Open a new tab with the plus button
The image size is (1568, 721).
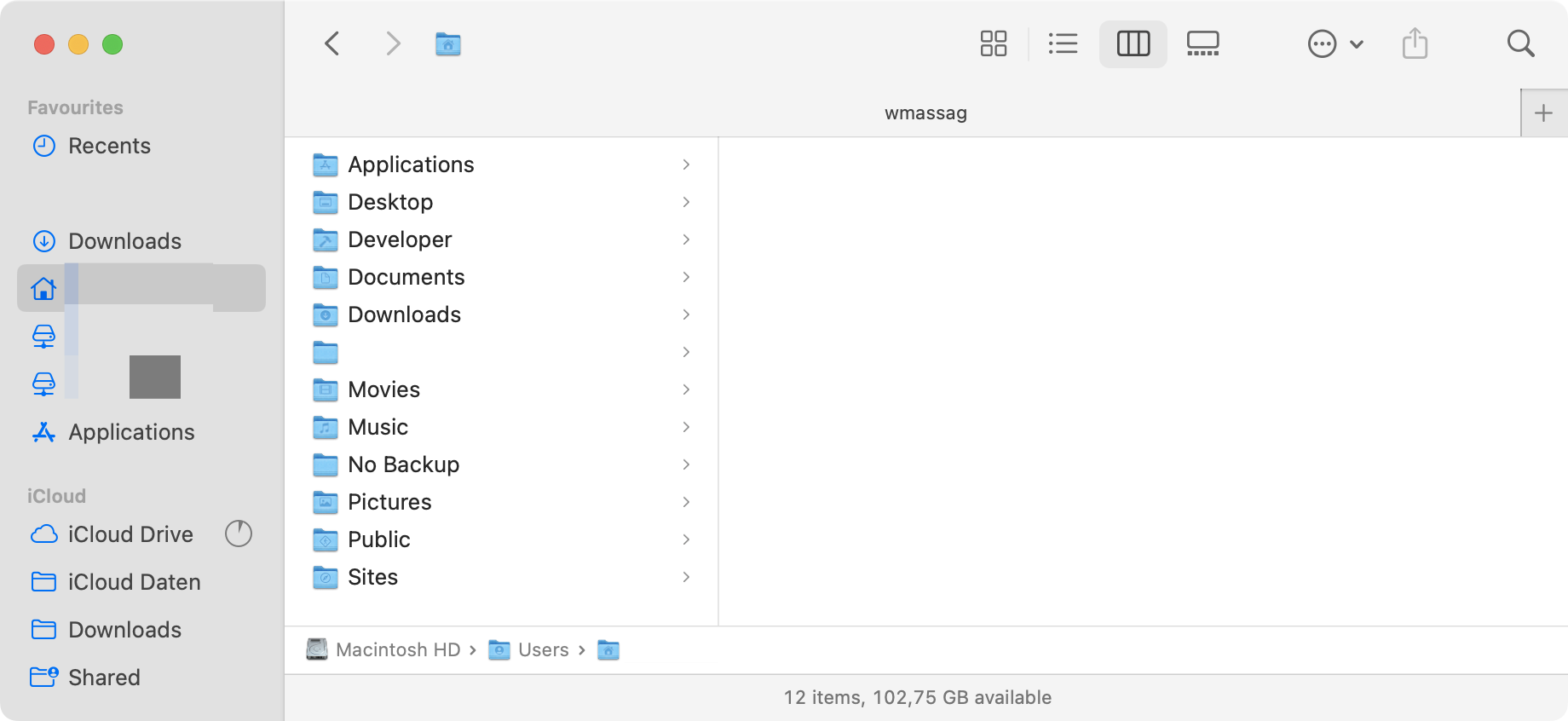[1545, 112]
